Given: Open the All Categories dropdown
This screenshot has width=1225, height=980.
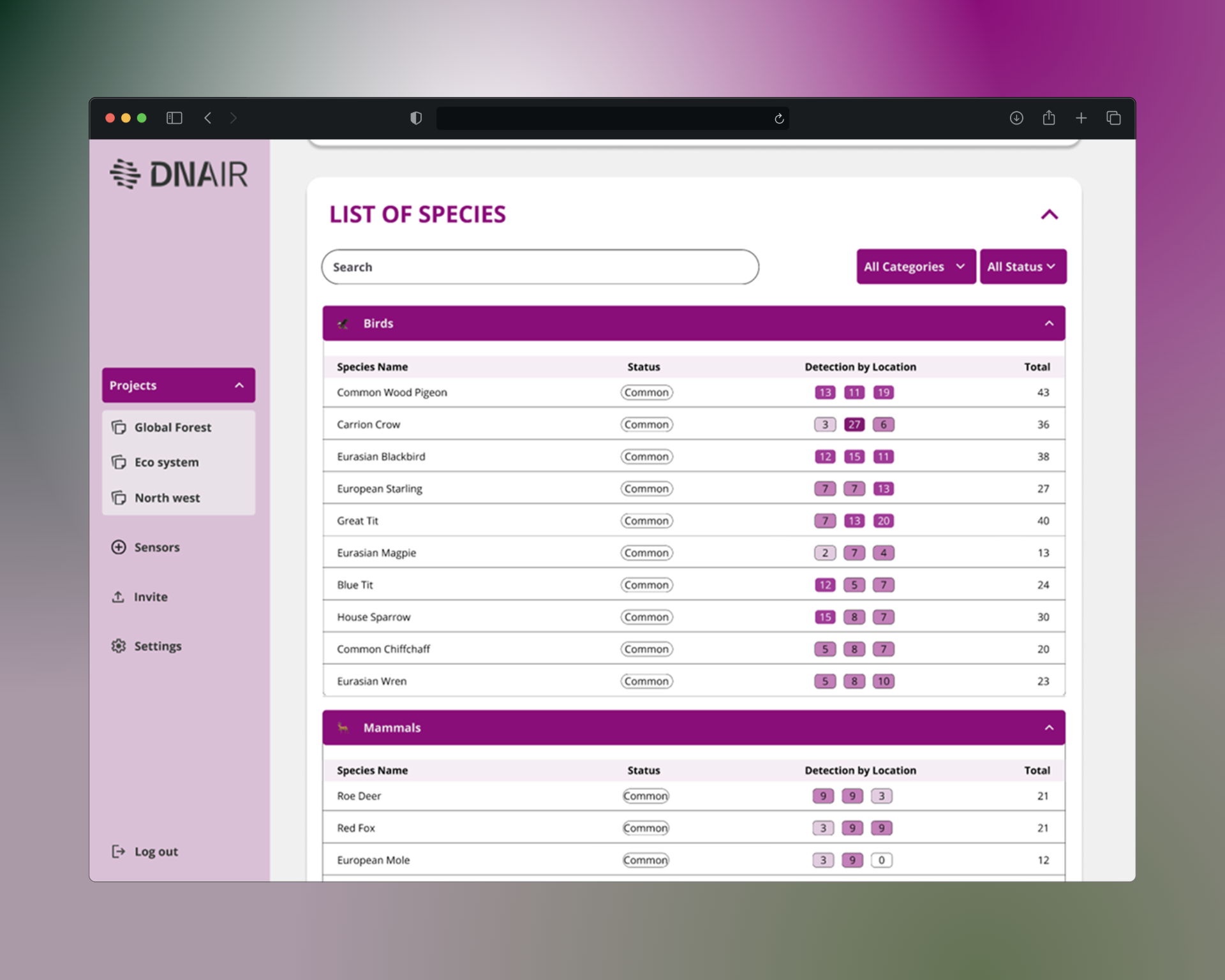Looking at the screenshot, I should click(916, 267).
